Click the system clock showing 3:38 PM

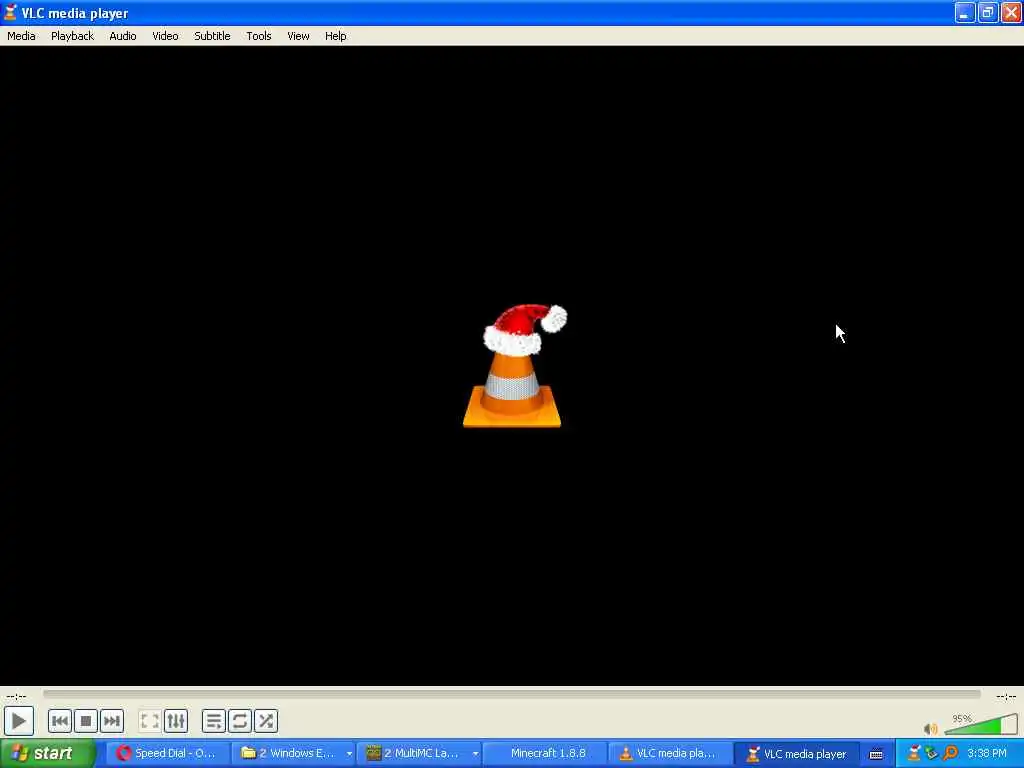[x=987, y=754]
